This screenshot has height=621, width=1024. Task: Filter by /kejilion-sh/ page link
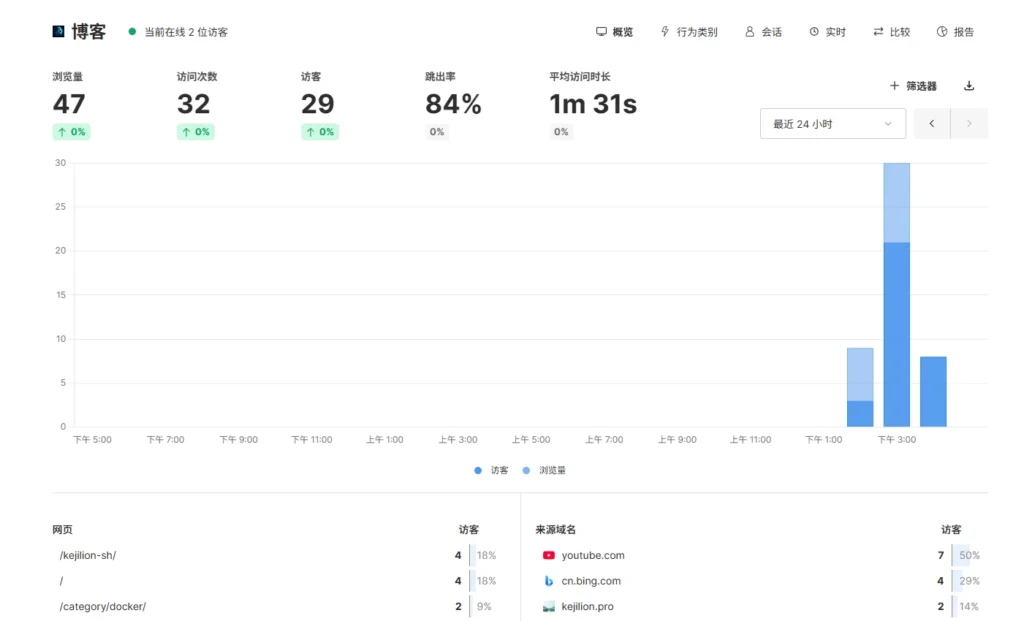88,555
